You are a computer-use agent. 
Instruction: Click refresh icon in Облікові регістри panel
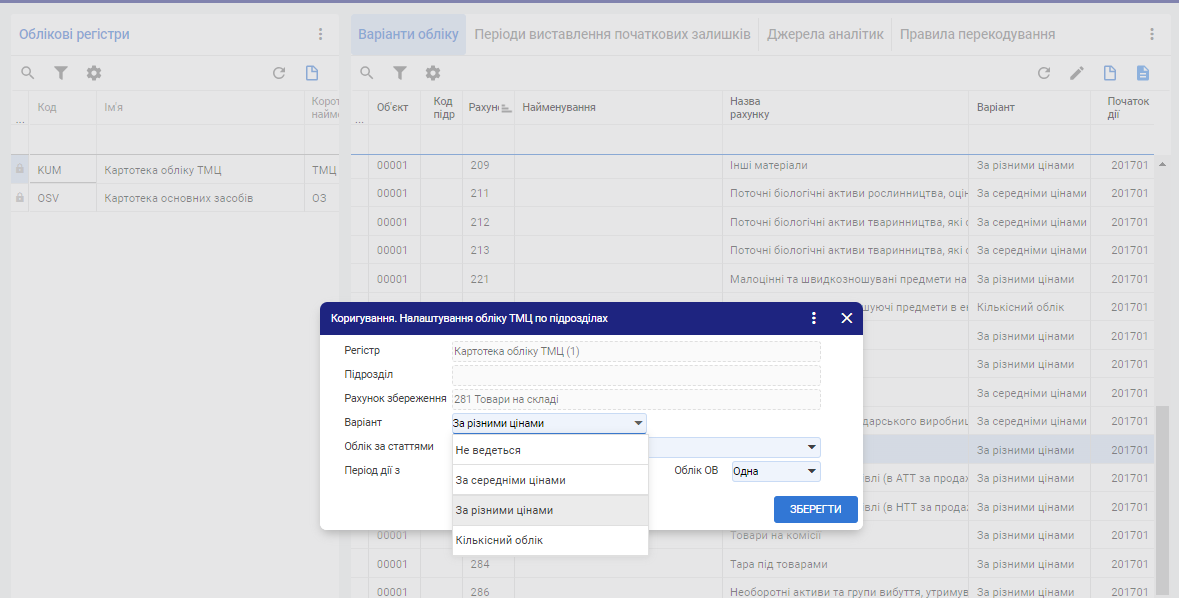click(x=279, y=73)
